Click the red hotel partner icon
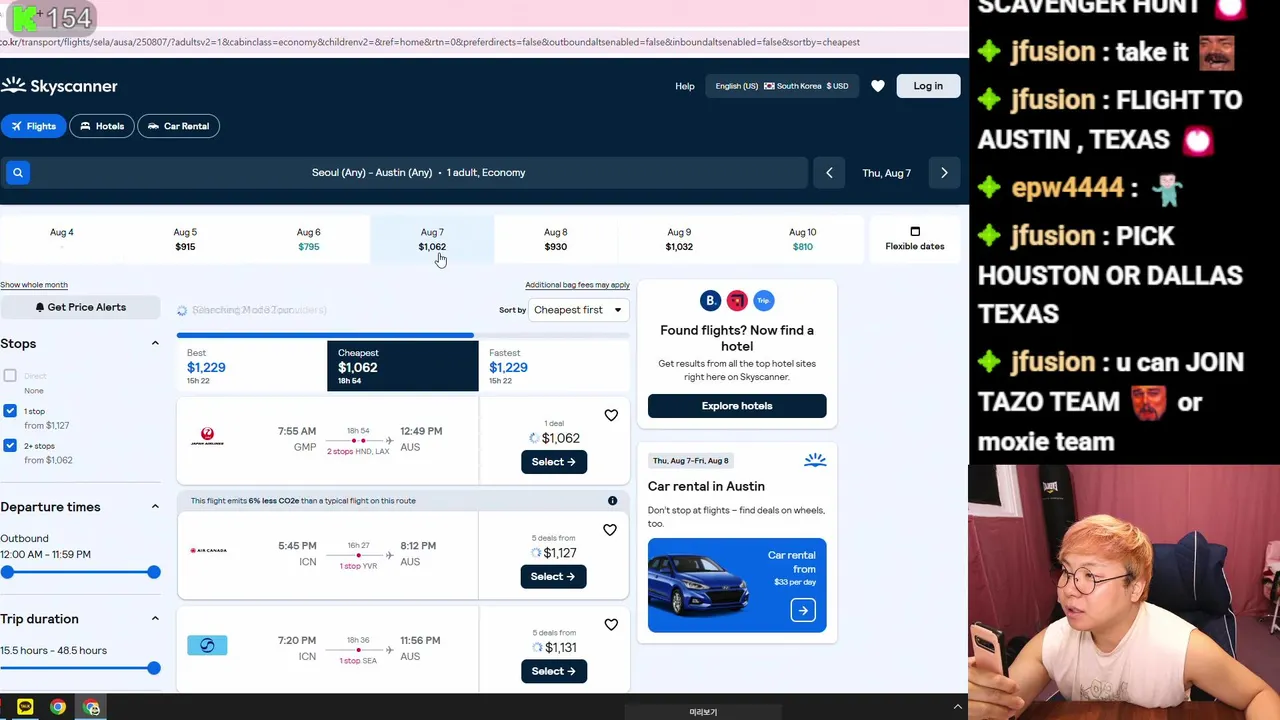Image resolution: width=1280 pixels, height=720 pixels. point(737,300)
